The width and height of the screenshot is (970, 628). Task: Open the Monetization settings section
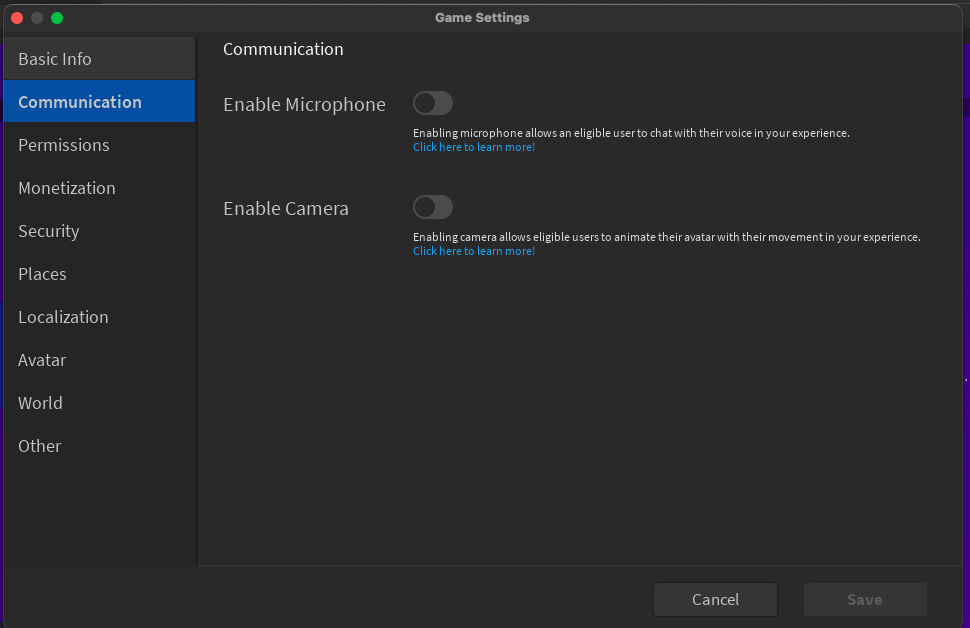(x=66, y=188)
